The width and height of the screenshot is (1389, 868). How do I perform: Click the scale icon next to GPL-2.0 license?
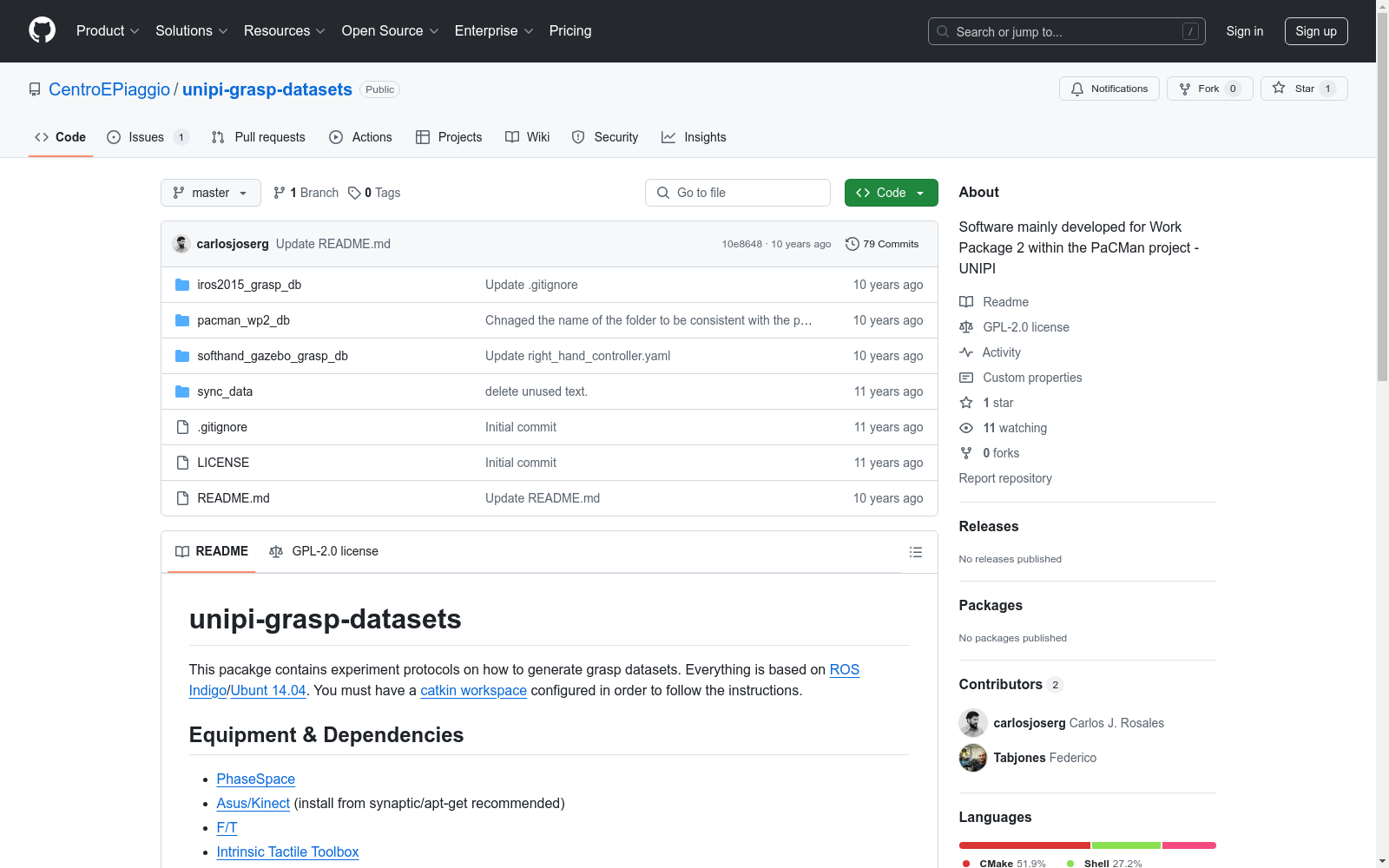click(x=966, y=327)
